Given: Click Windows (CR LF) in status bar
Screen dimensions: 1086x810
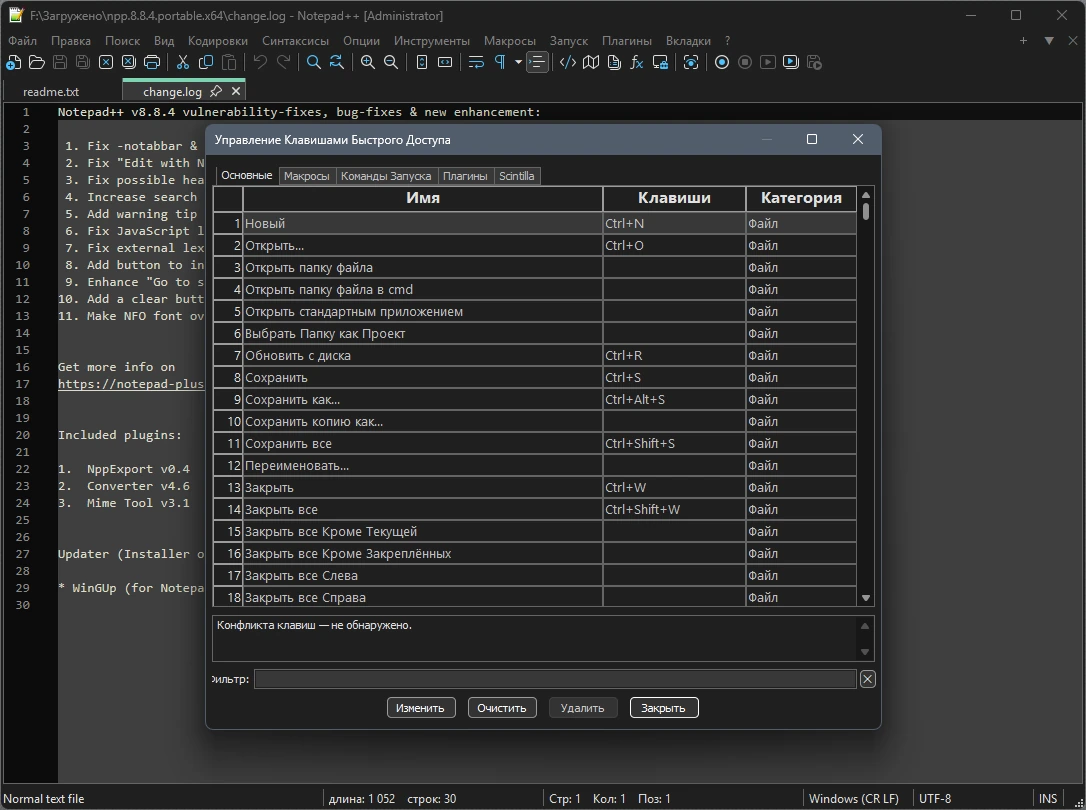Looking at the screenshot, I should click(x=853, y=798).
